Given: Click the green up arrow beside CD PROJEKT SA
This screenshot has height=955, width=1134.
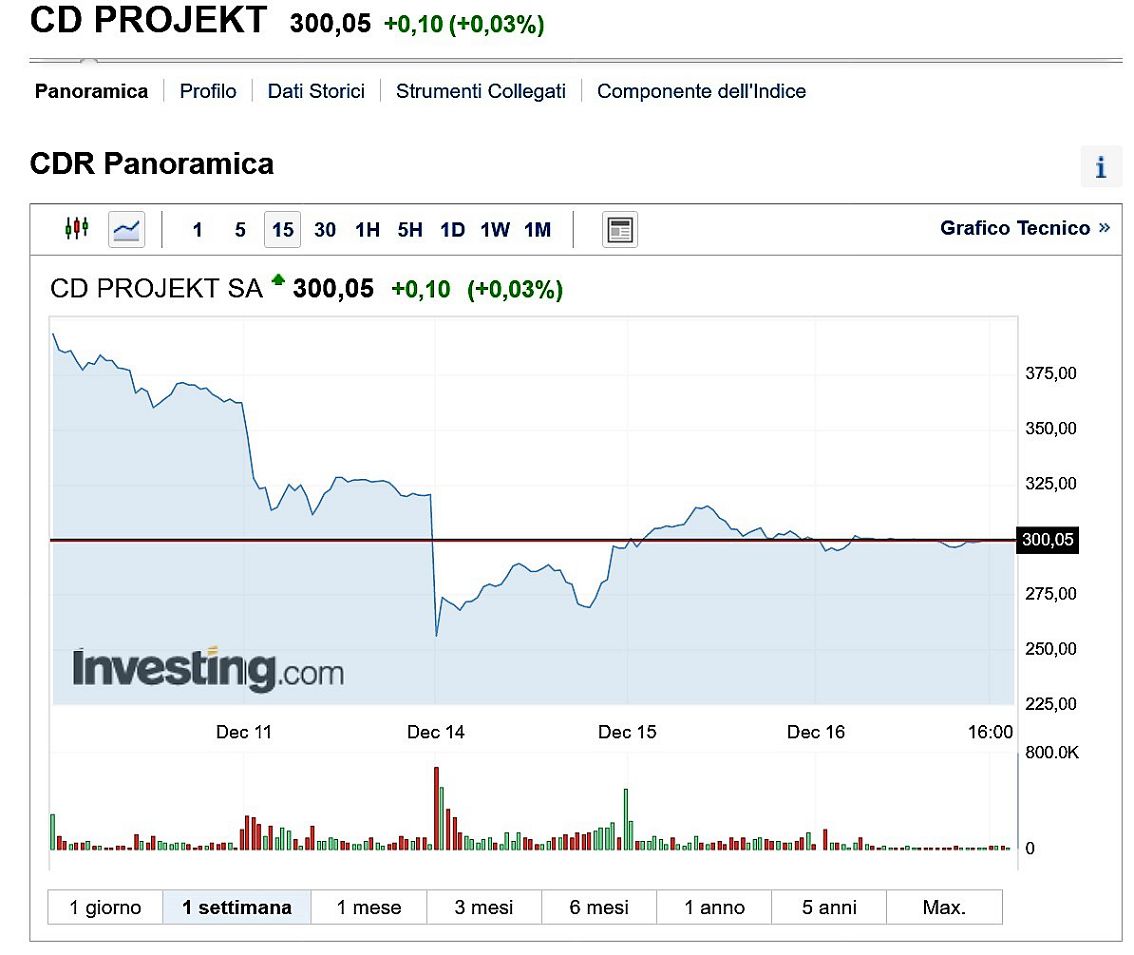Looking at the screenshot, I should 277,282.
